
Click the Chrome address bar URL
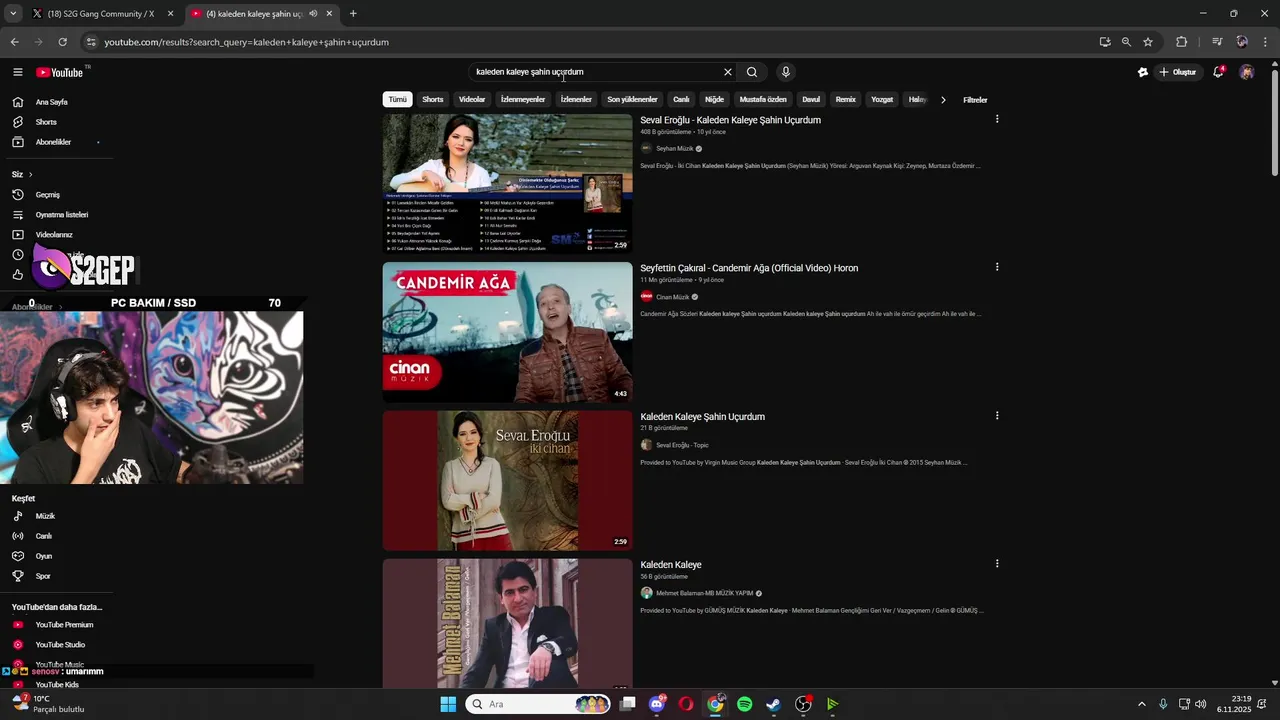pos(246,42)
